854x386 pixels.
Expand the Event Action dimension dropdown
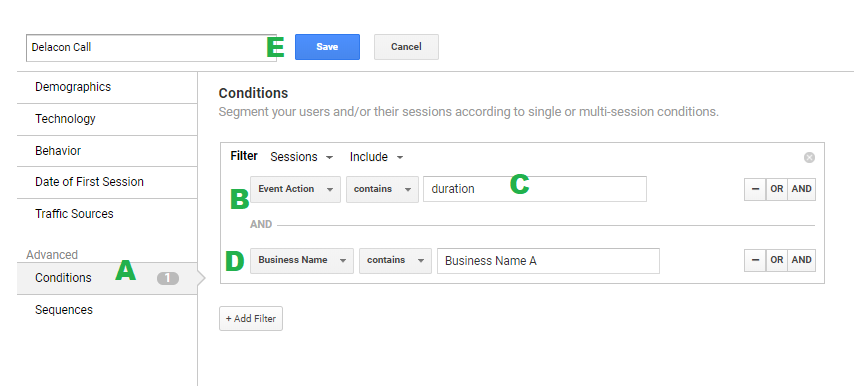click(x=295, y=189)
